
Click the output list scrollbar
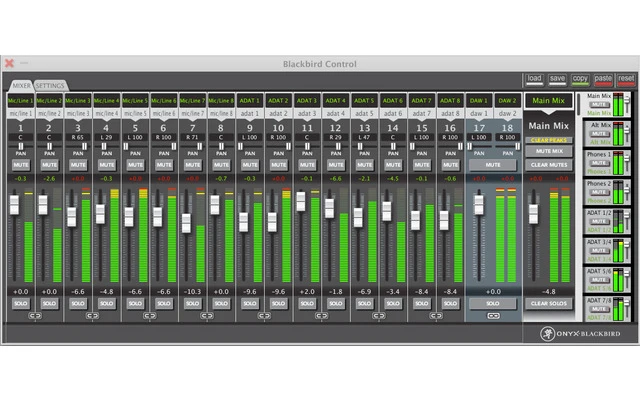coord(579,104)
